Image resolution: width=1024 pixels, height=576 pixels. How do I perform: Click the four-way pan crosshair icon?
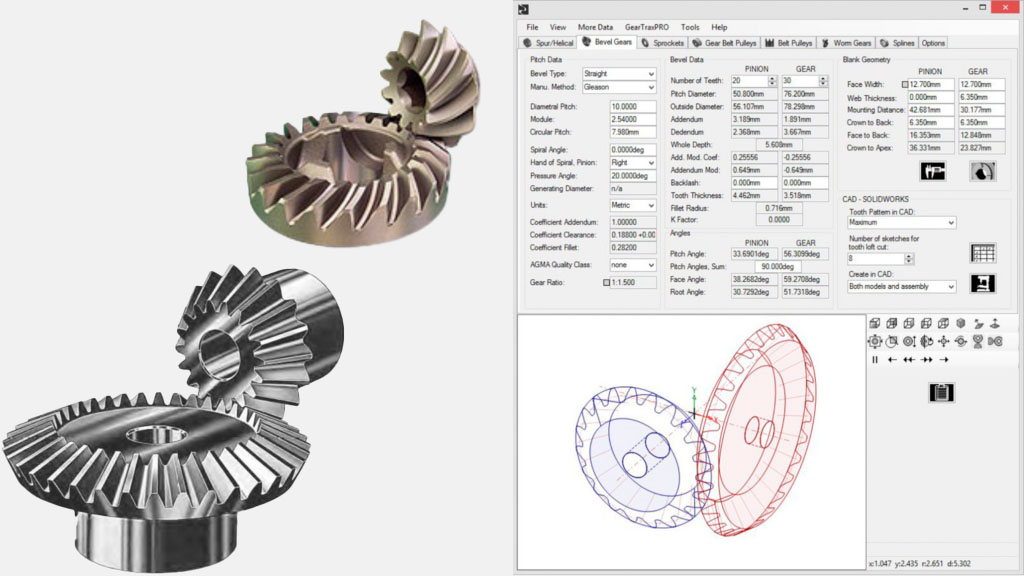point(943,341)
